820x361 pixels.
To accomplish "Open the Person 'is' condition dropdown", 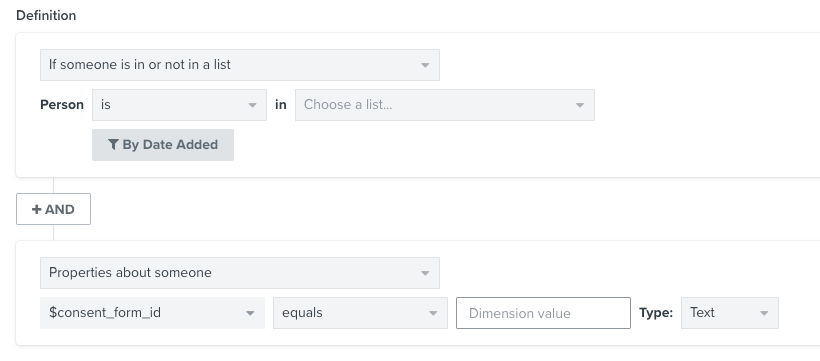I will (179, 105).
